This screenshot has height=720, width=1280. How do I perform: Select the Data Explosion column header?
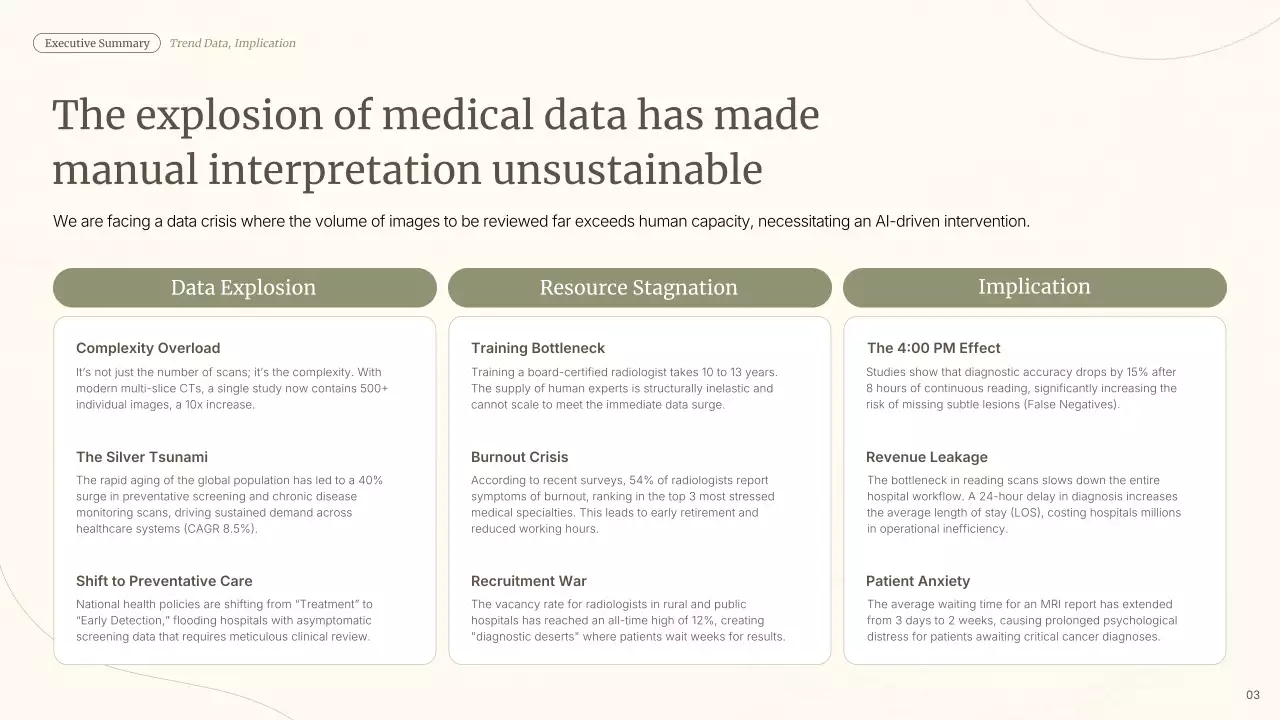pyautogui.click(x=244, y=288)
